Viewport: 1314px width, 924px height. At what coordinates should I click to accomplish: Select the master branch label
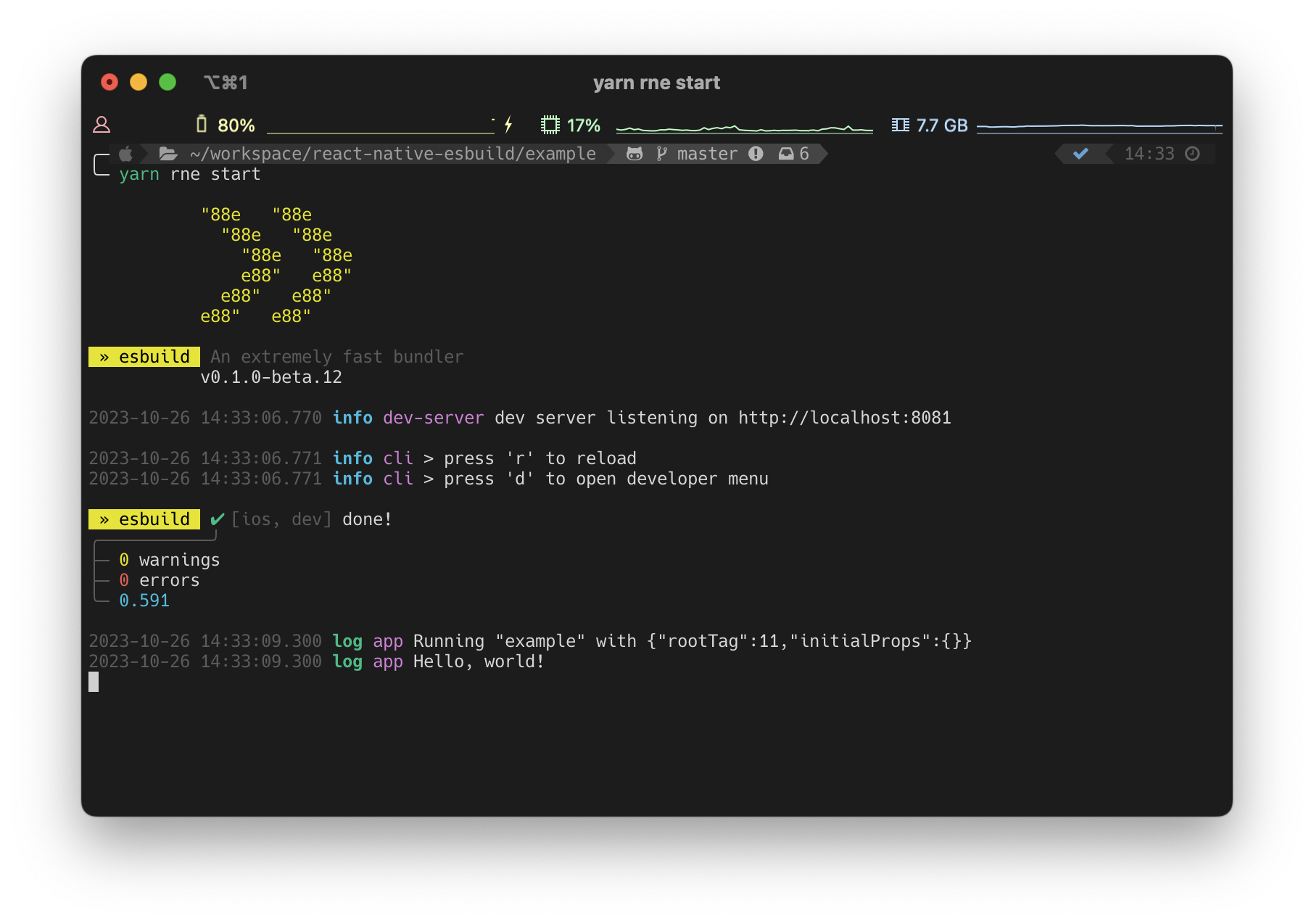pos(706,153)
